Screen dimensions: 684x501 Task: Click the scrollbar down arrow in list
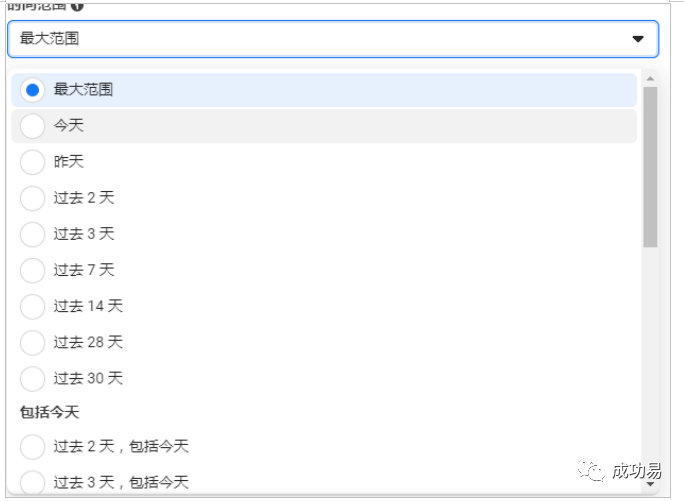coord(650,484)
